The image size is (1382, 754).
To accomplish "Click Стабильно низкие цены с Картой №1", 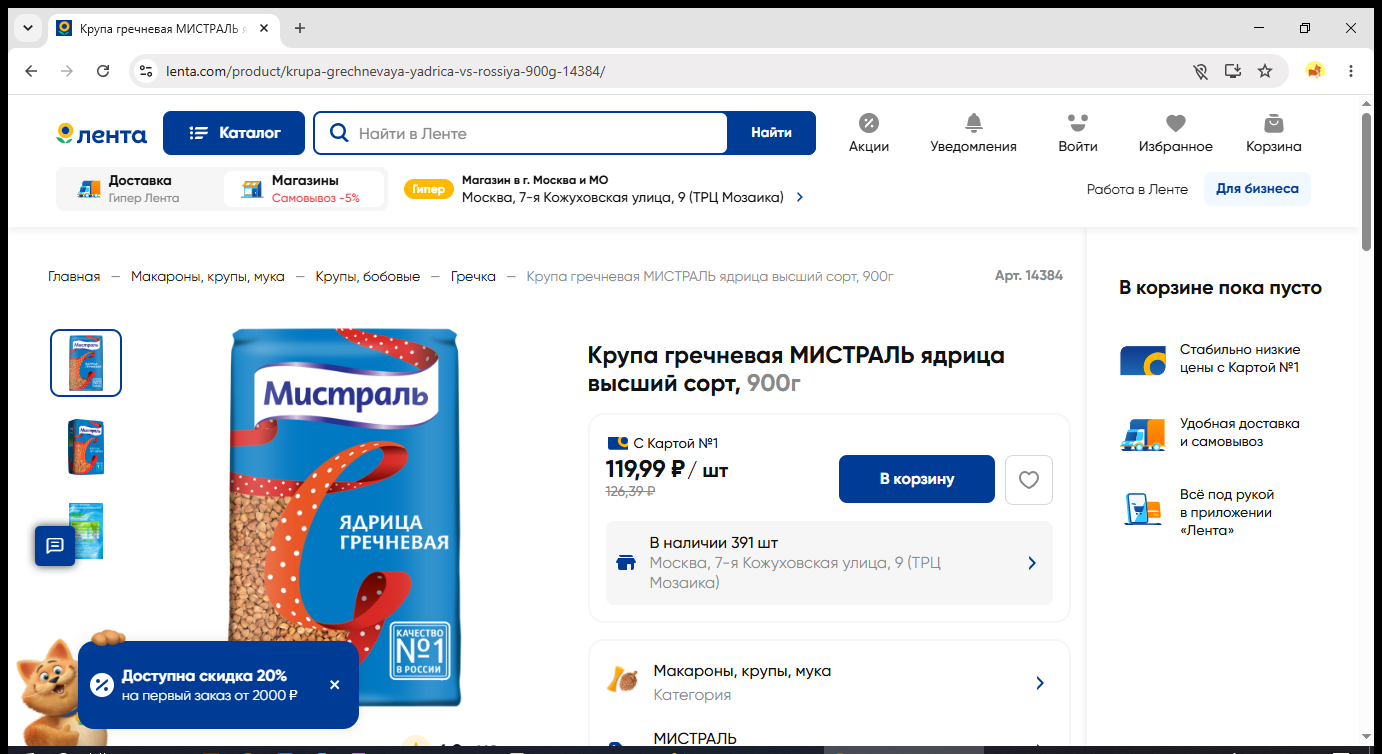I will pos(1240,358).
